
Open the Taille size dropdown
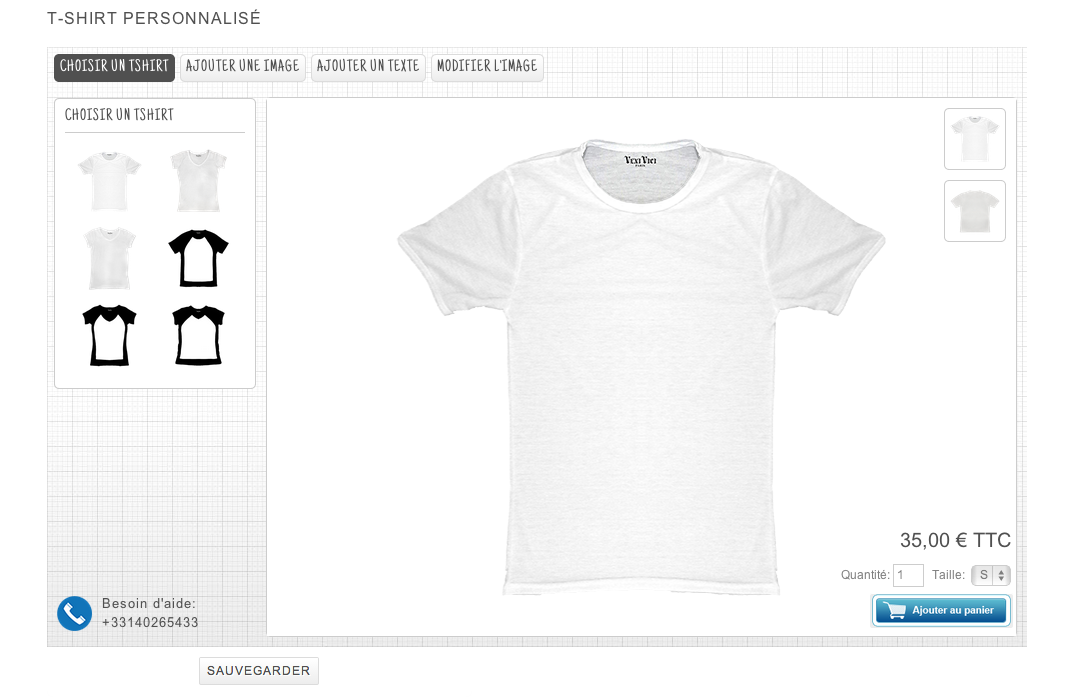tap(991, 575)
